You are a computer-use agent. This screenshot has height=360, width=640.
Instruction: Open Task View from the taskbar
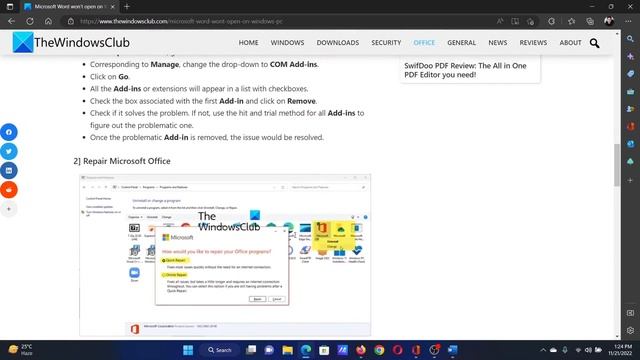251,350
